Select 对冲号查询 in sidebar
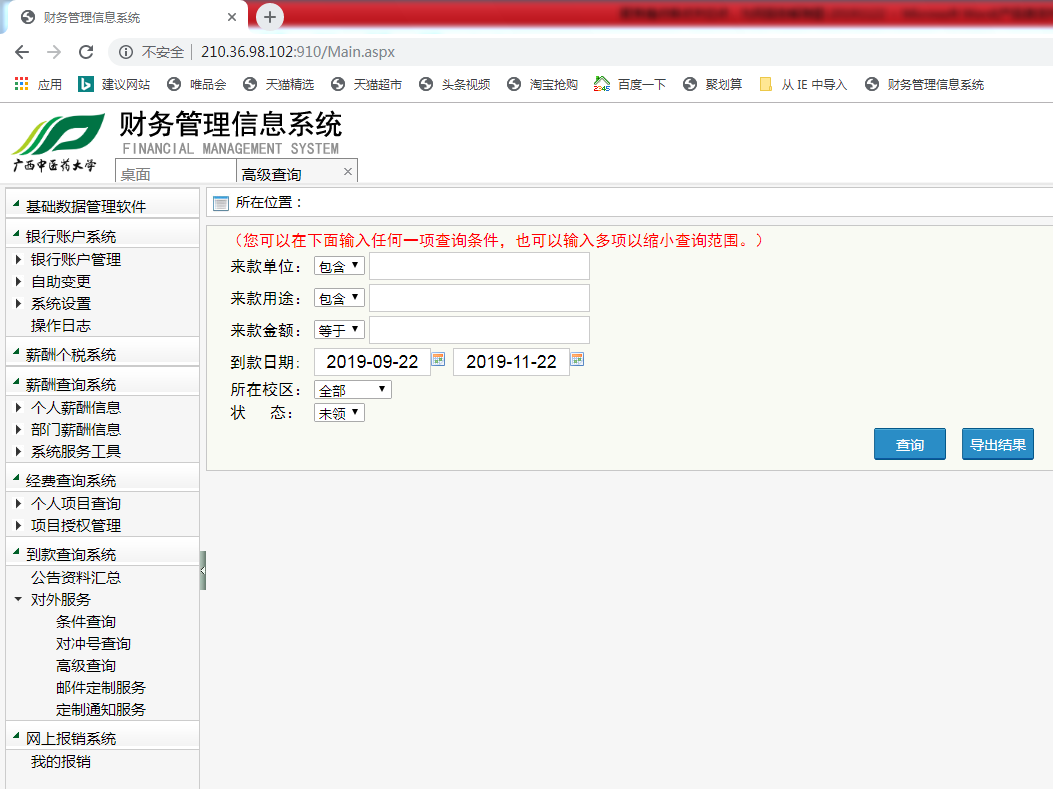The width and height of the screenshot is (1053, 789). (93, 644)
